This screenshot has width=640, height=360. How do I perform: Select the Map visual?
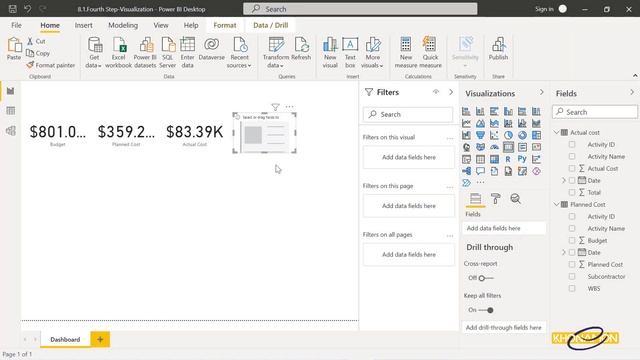pyautogui.click(x=466, y=147)
